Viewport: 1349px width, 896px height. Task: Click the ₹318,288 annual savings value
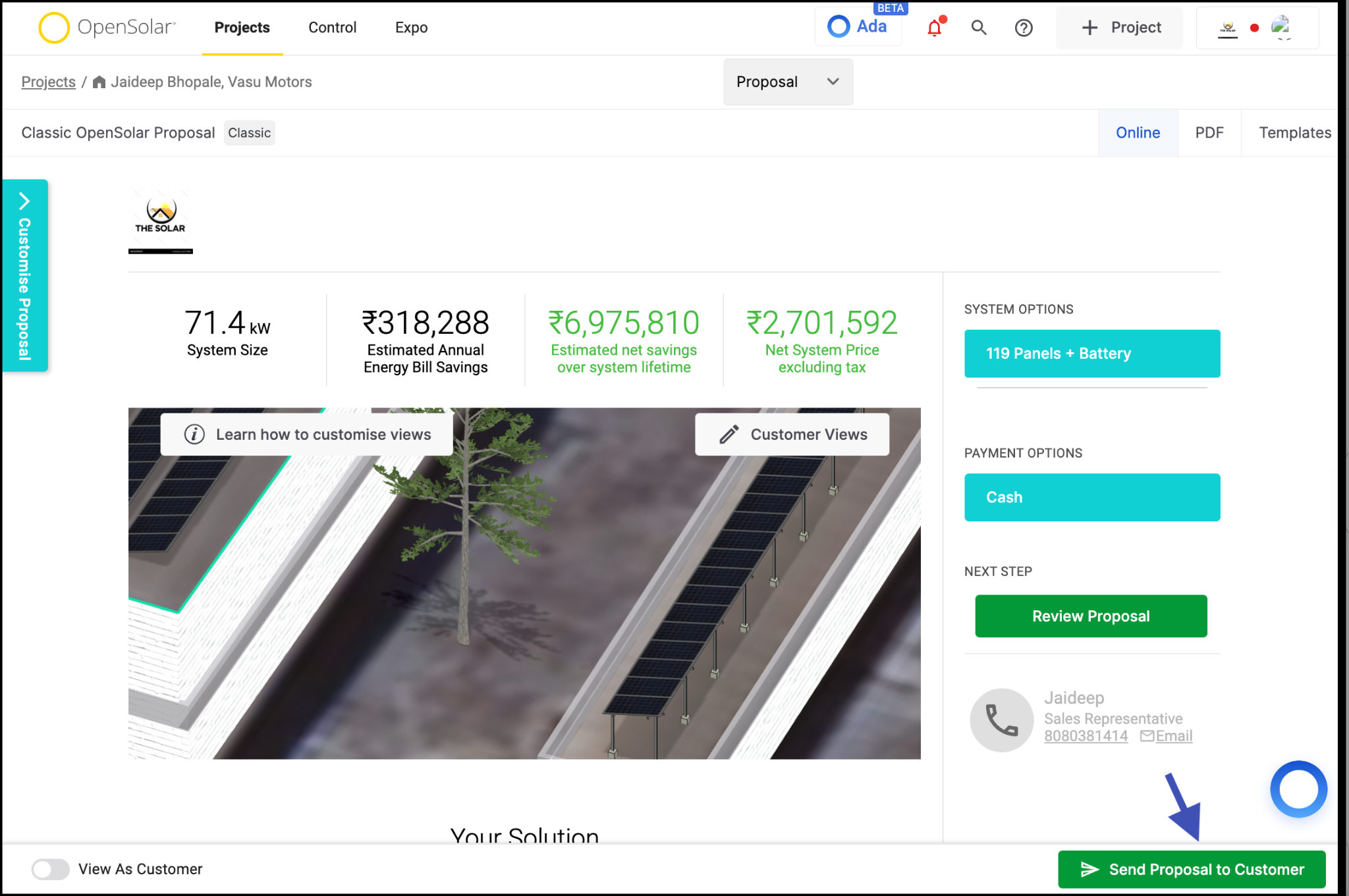pos(426,323)
